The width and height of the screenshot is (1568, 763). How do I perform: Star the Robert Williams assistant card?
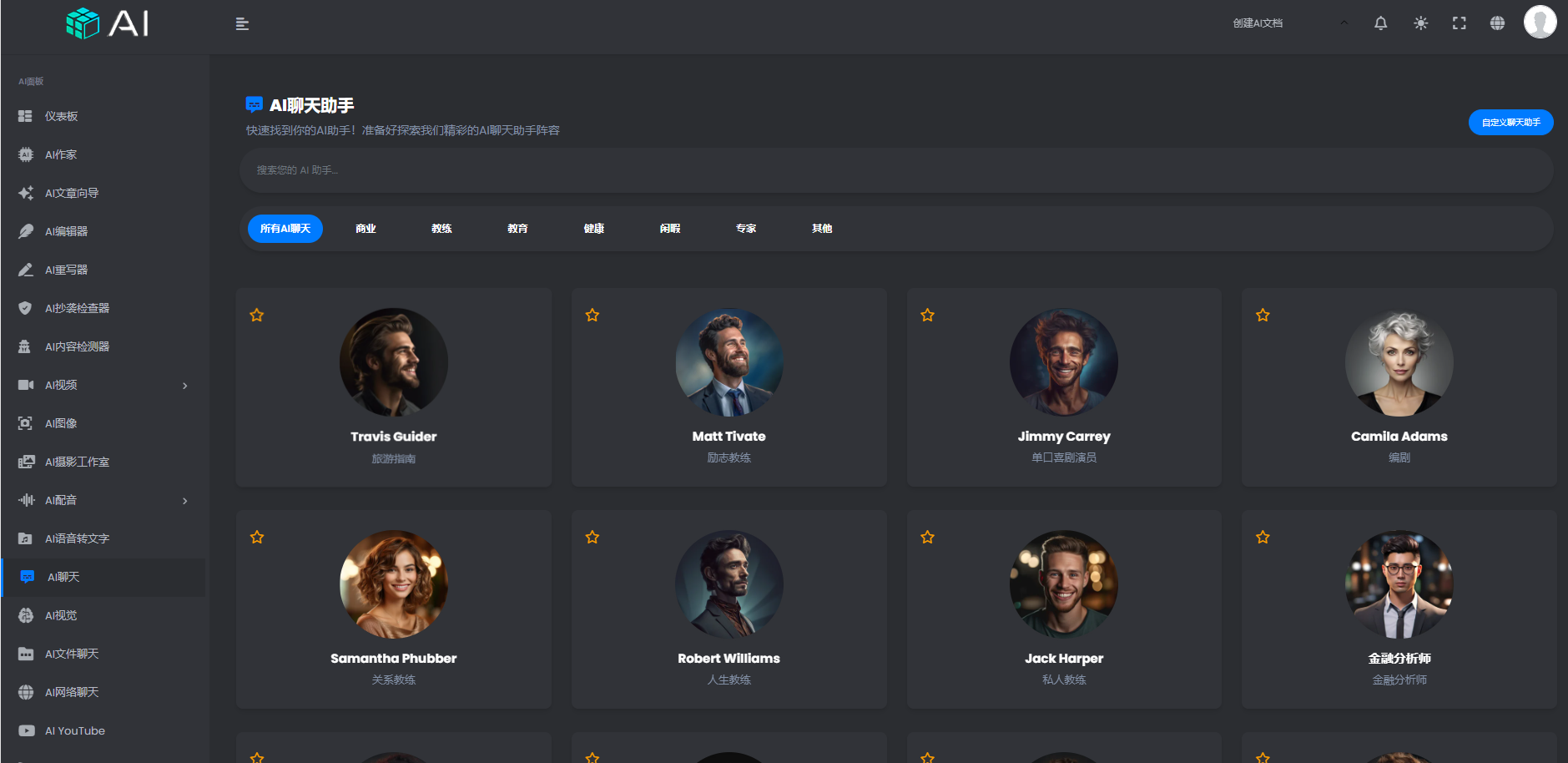tap(592, 538)
